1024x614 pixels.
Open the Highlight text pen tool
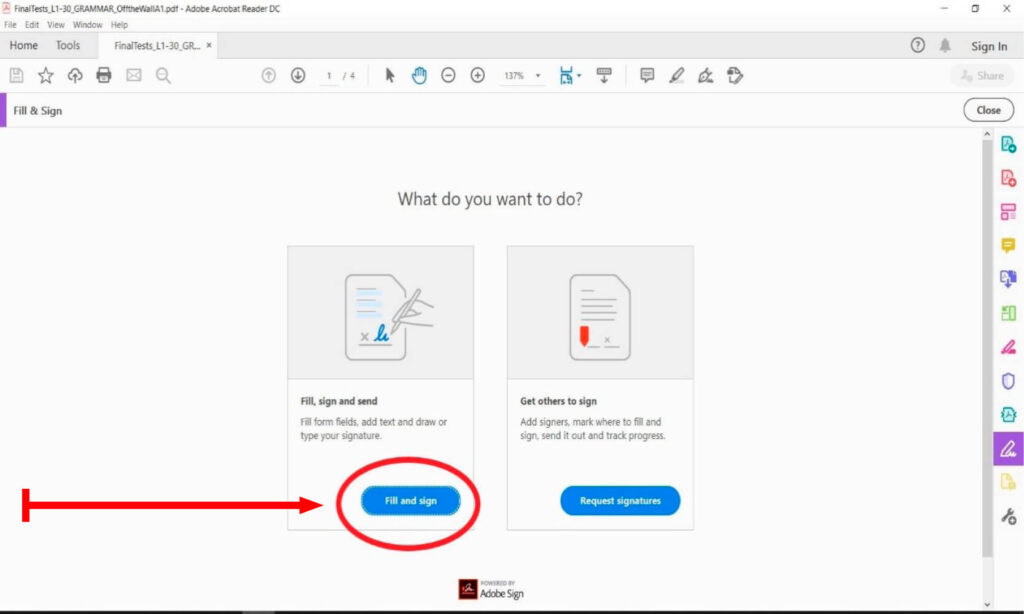click(677, 76)
